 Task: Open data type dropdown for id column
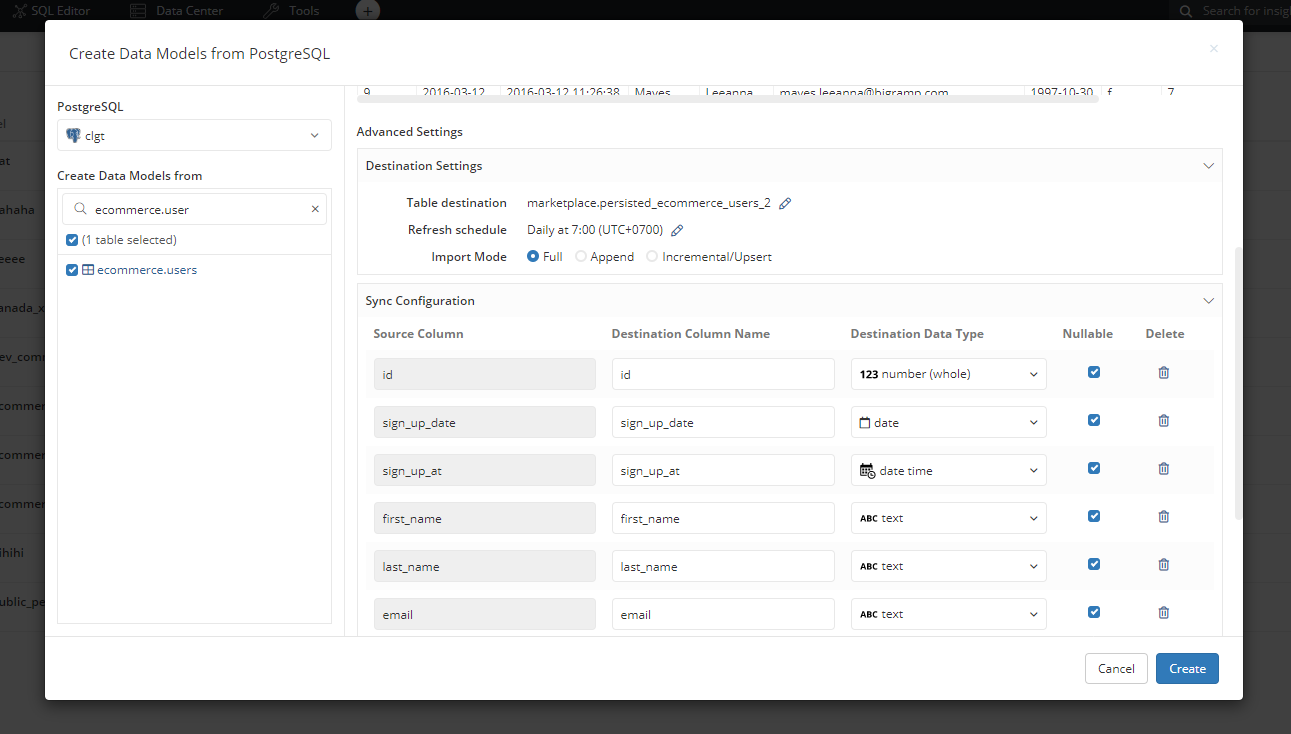tap(949, 374)
